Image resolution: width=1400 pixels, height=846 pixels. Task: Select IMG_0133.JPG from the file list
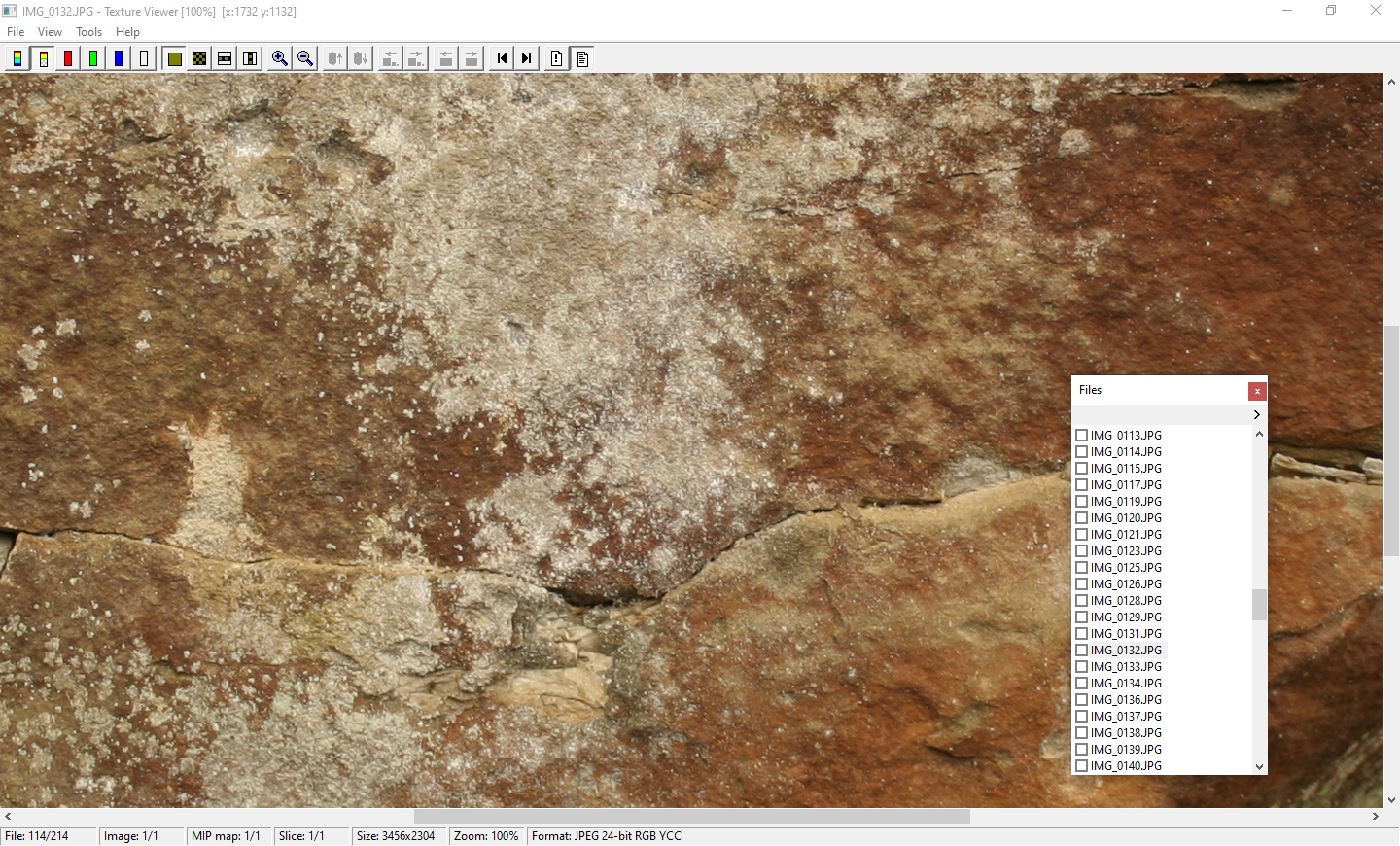tap(1128, 666)
